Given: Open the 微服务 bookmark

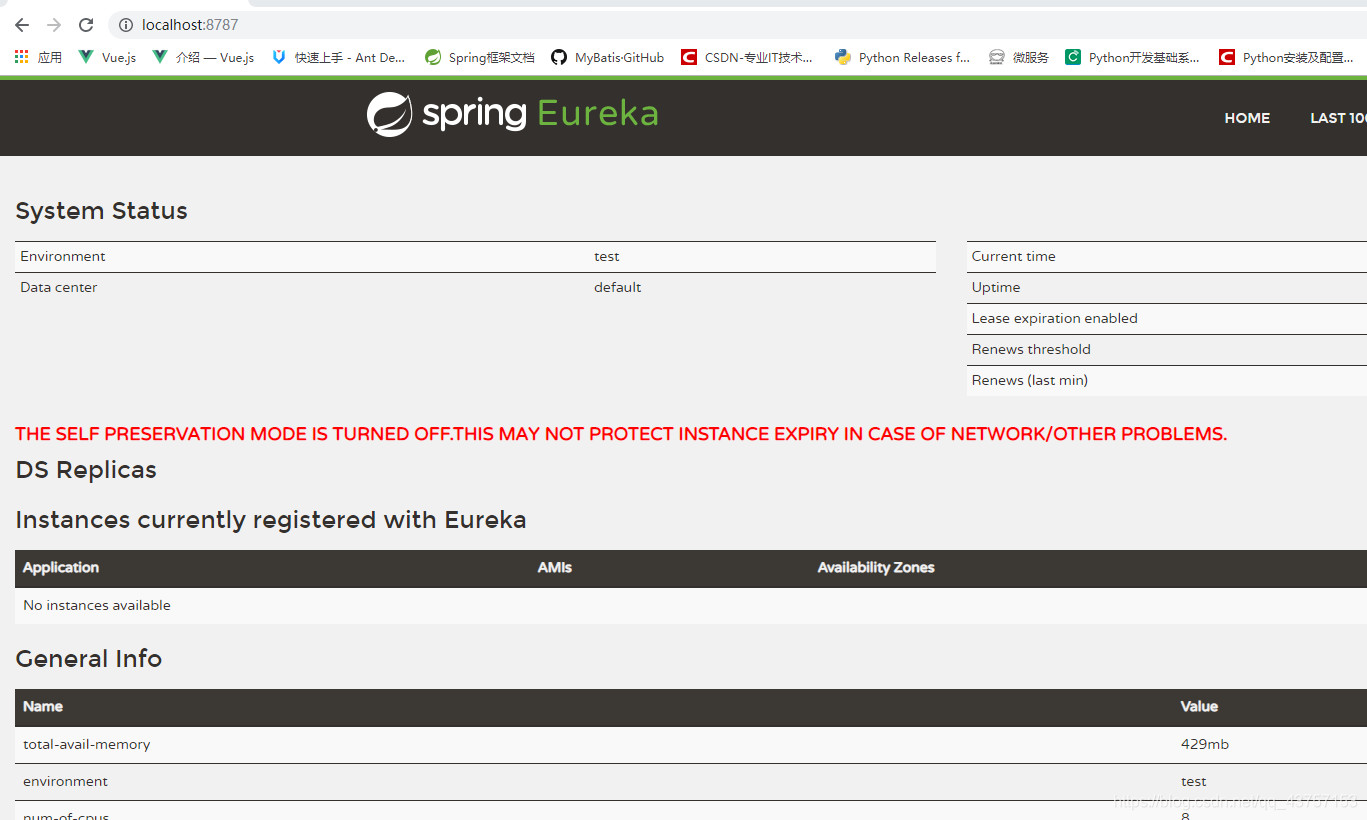Looking at the screenshot, I should tap(1019, 57).
